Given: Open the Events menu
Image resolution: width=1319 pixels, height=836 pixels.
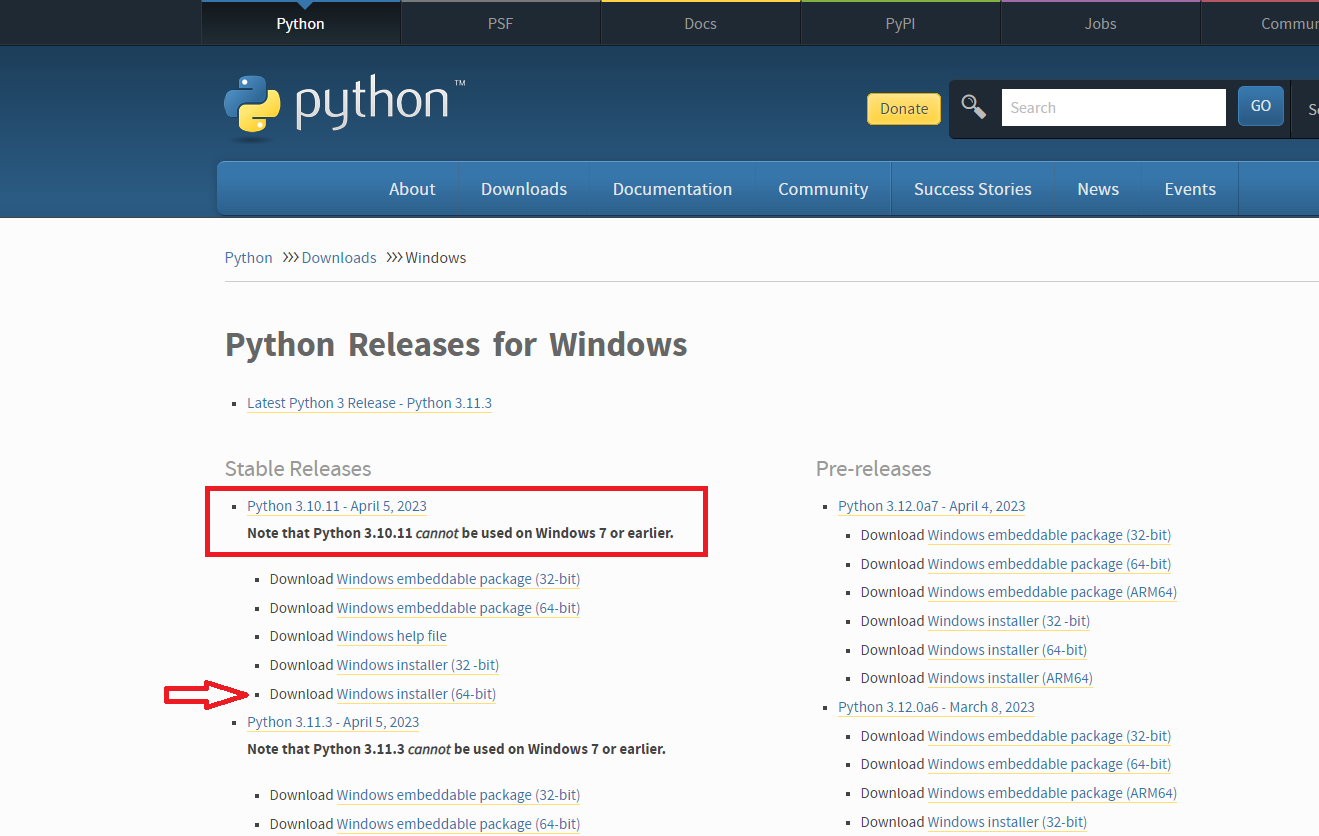Looking at the screenshot, I should (1190, 189).
